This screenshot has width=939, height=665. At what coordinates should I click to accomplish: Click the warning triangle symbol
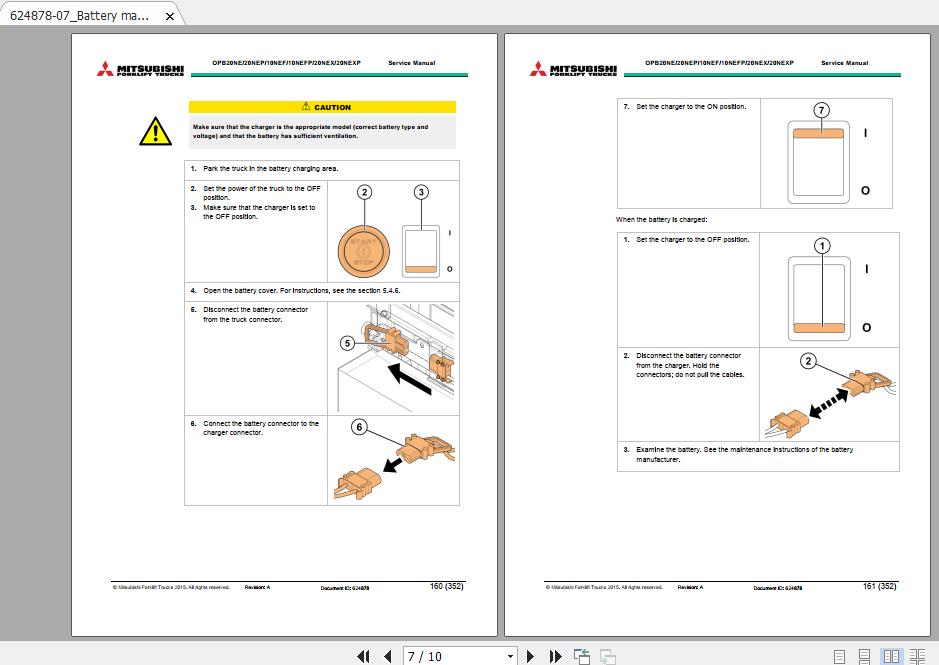point(155,131)
